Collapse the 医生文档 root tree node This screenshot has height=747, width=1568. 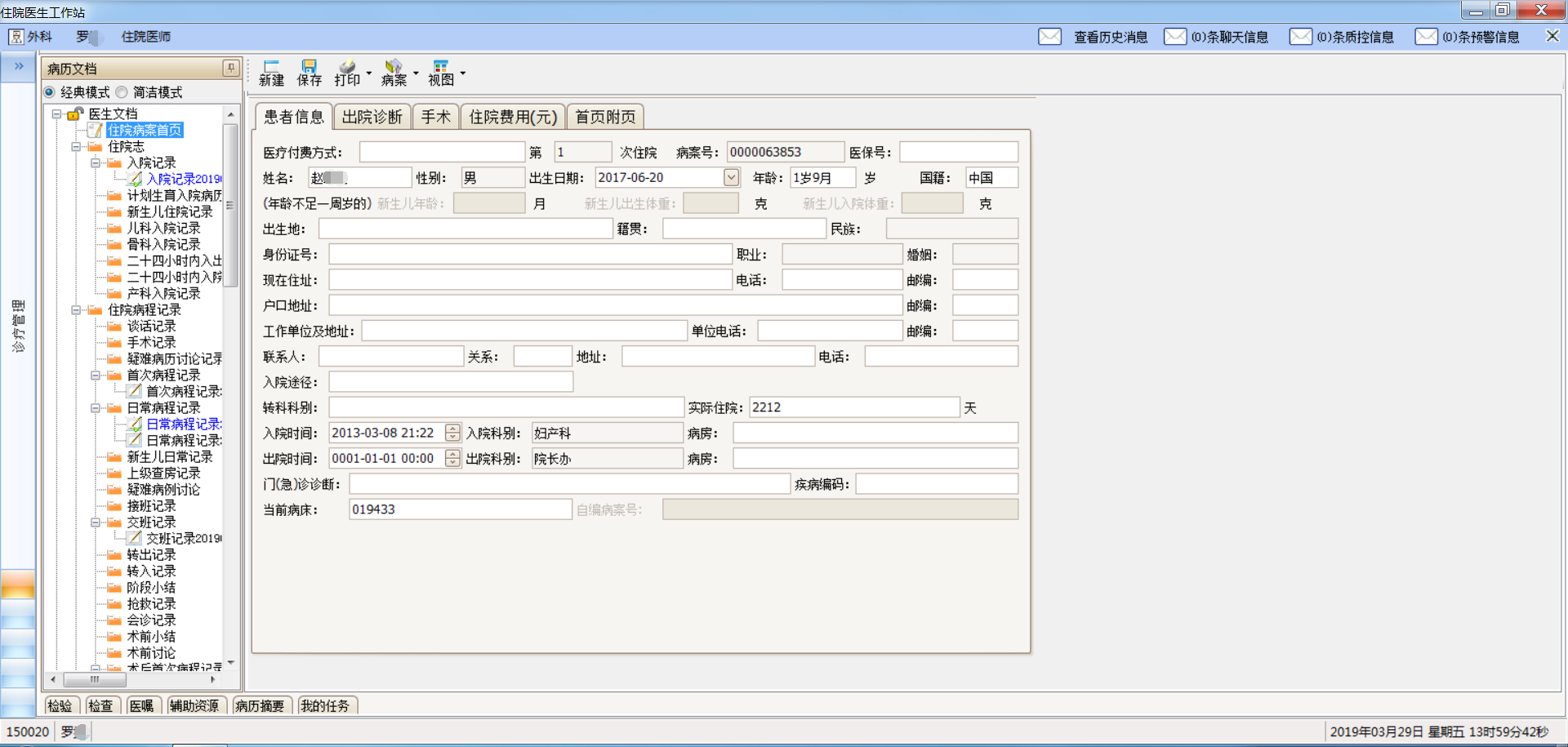56,114
